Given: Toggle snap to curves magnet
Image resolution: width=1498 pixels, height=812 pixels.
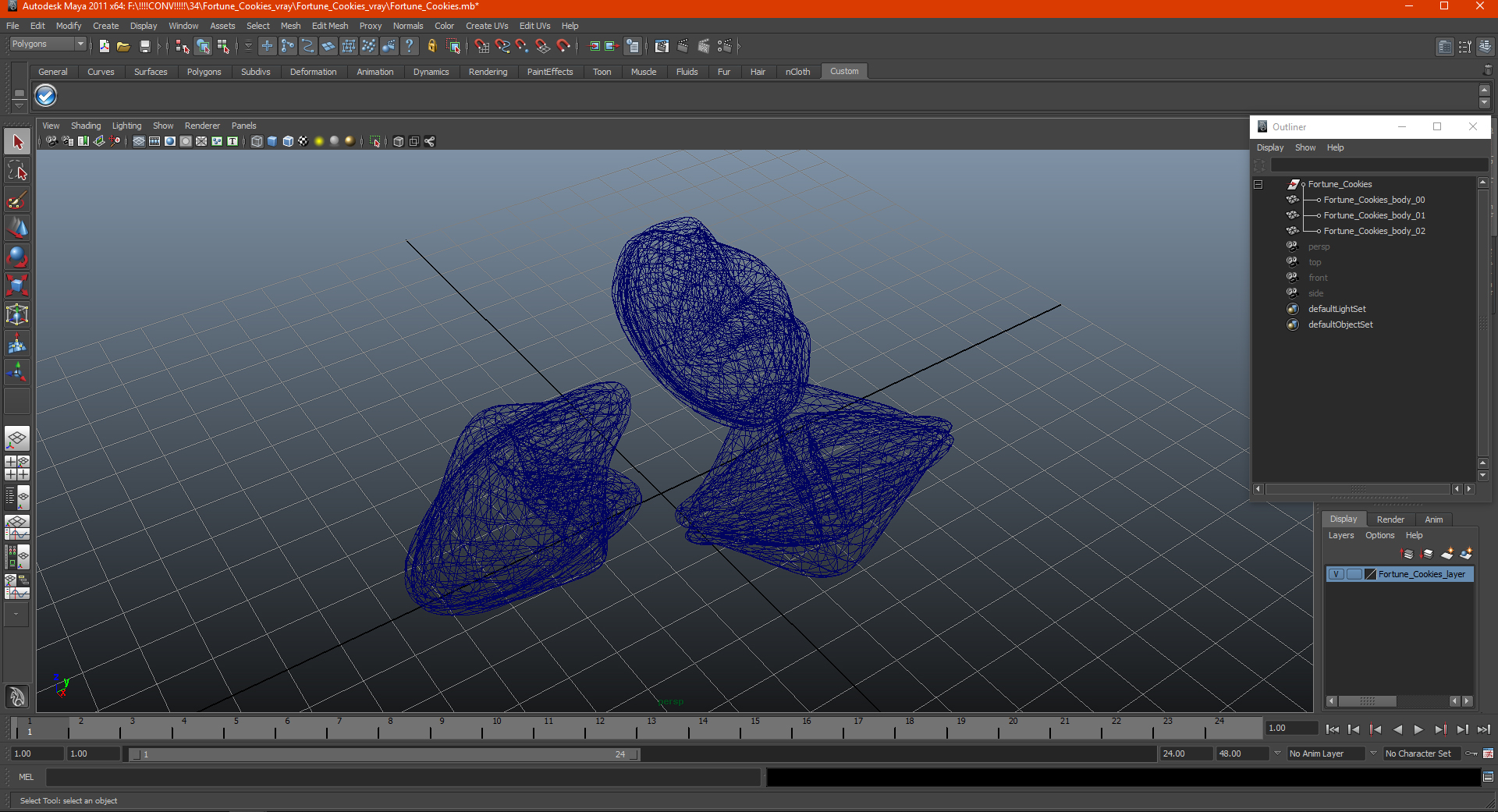Looking at the screenshot, I should [x=502, y=46].
